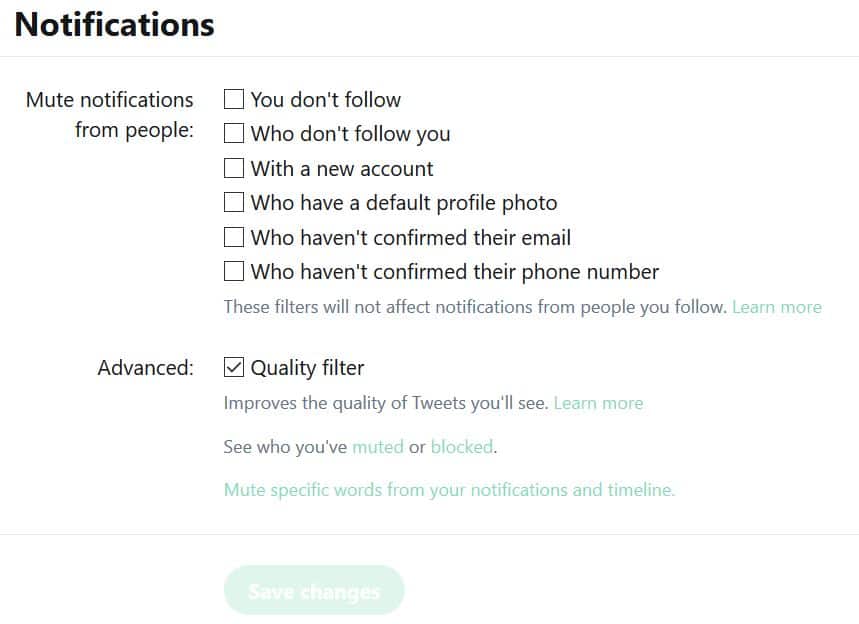Click the "Quality filter" label text
The image size is (859, 624).
307,368
